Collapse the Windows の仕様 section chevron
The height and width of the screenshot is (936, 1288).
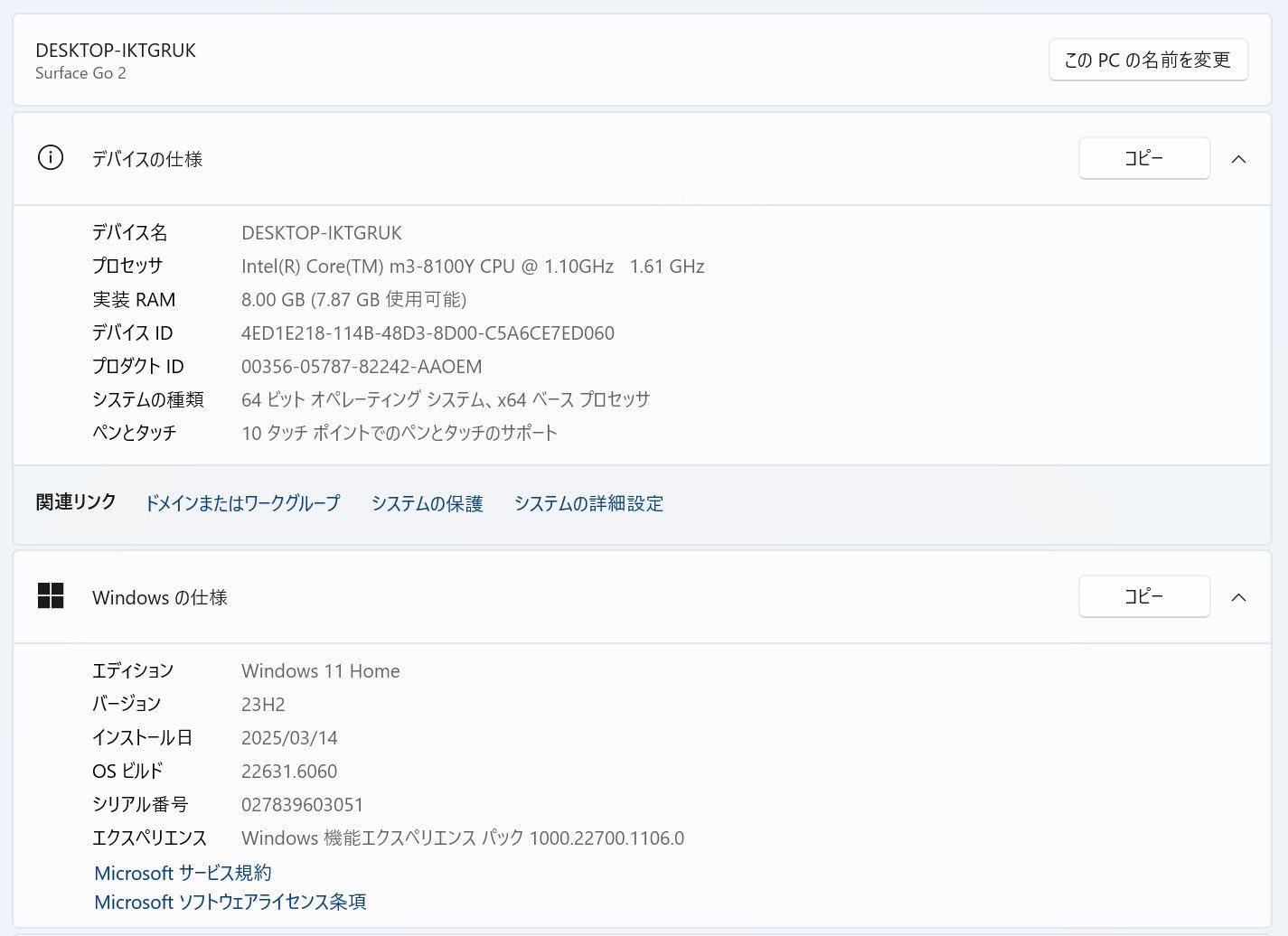[1238, 597]
